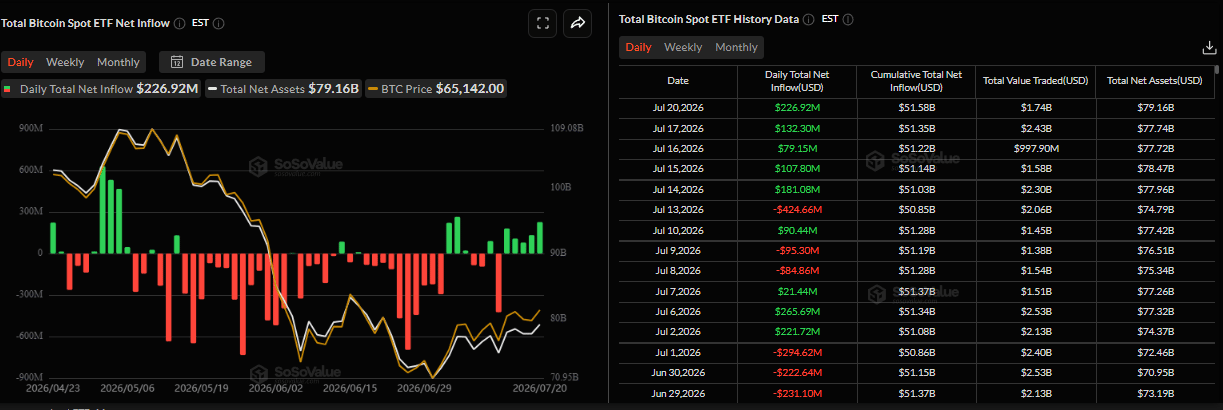Click the $51.58B cumulative inflow cell
Image resolution: width=1223 pixels, height=410 pixels.
pos(916,106)
